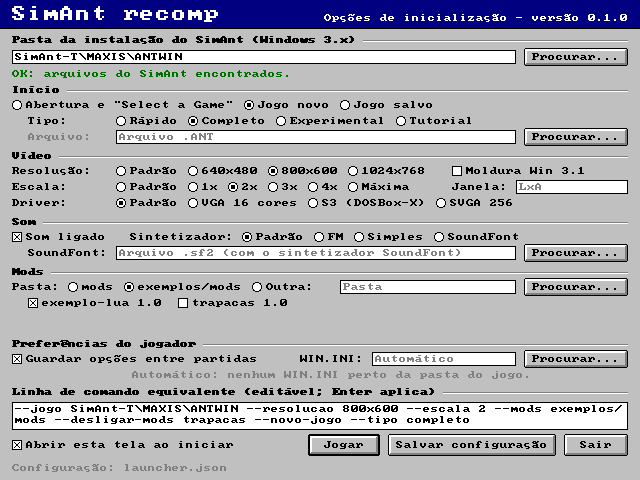Screen dimensions: 640x480
Task: Focus the SoundFont .sf2 file field
Action: (316, 253)
